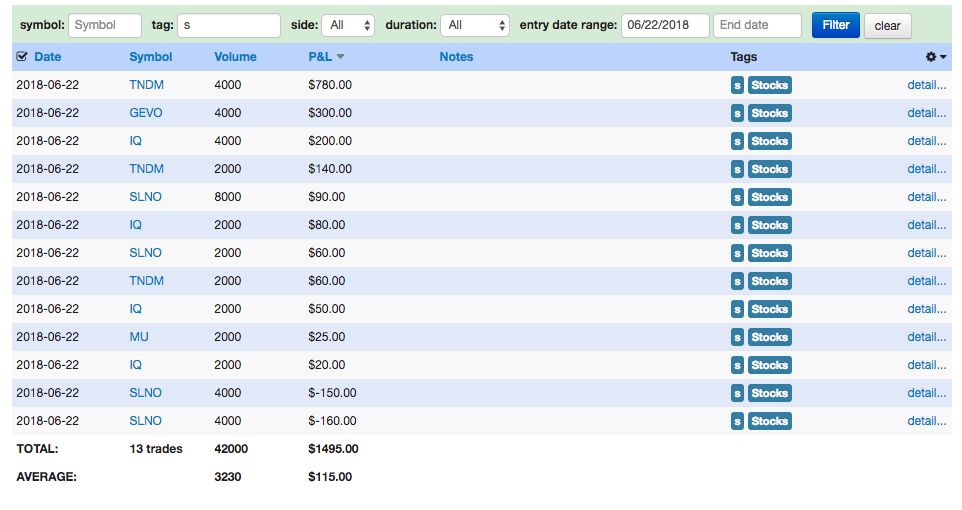Open the gear settings menu in table header
Screen dimensions: 962x510
point(936,56)
